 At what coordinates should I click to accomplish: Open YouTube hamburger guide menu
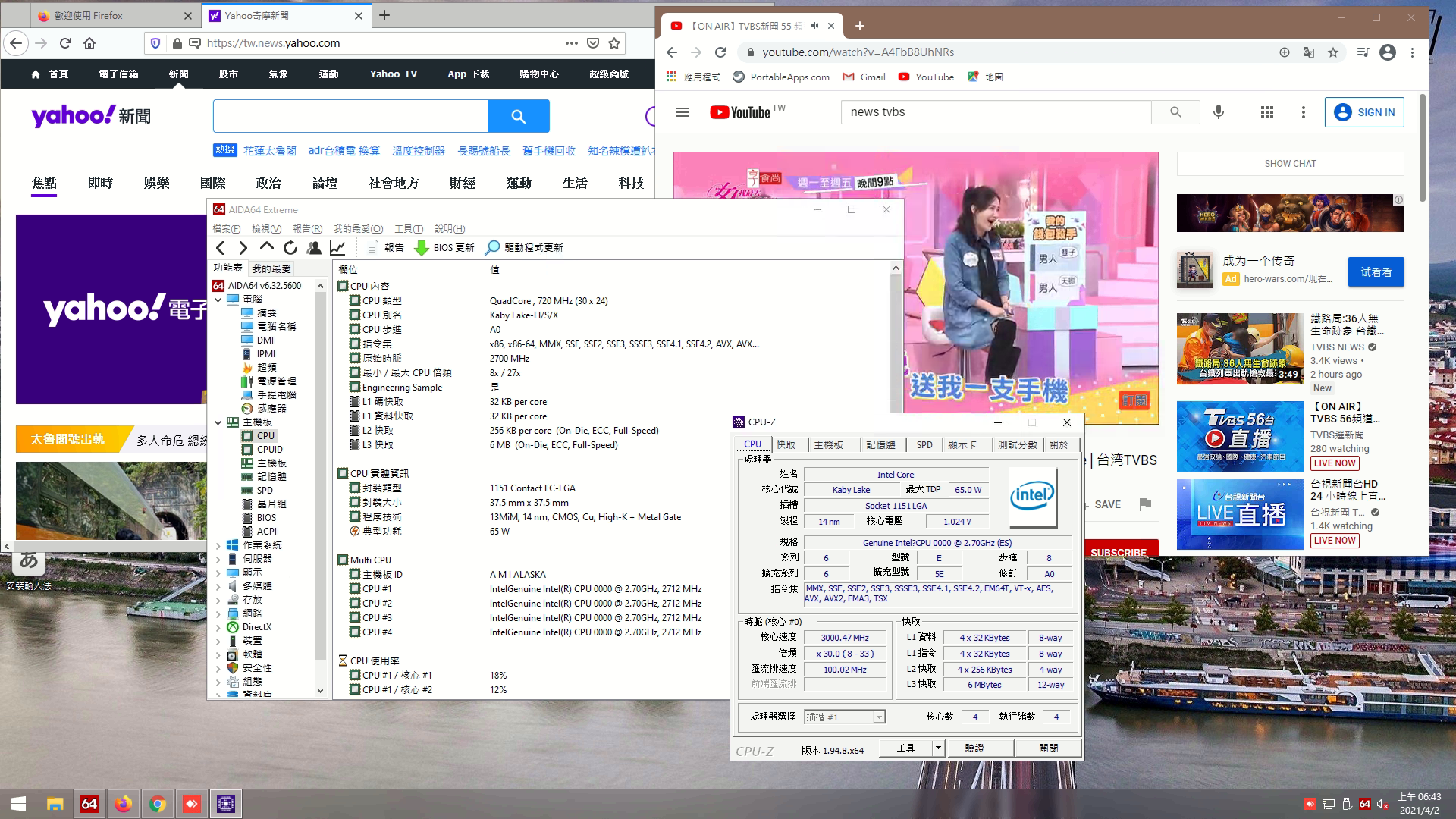(682, 112)
